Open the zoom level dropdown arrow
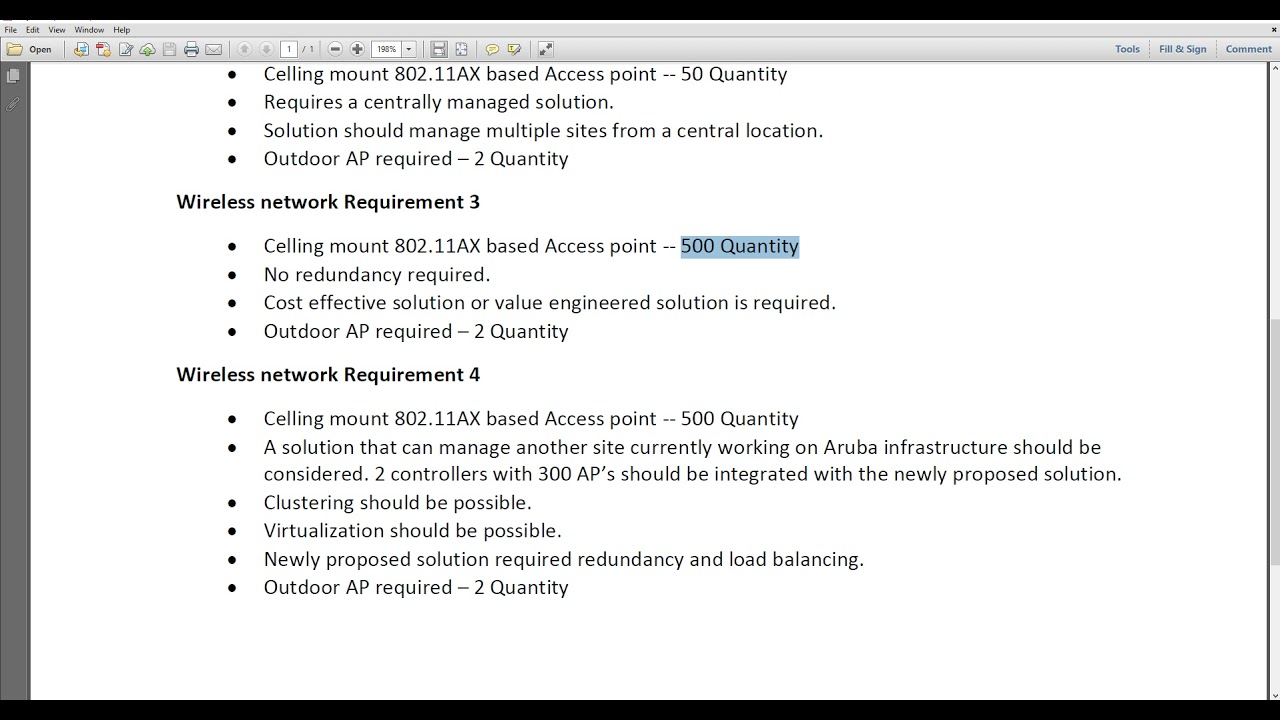1280x720 pixels. (x=408, y=49)
